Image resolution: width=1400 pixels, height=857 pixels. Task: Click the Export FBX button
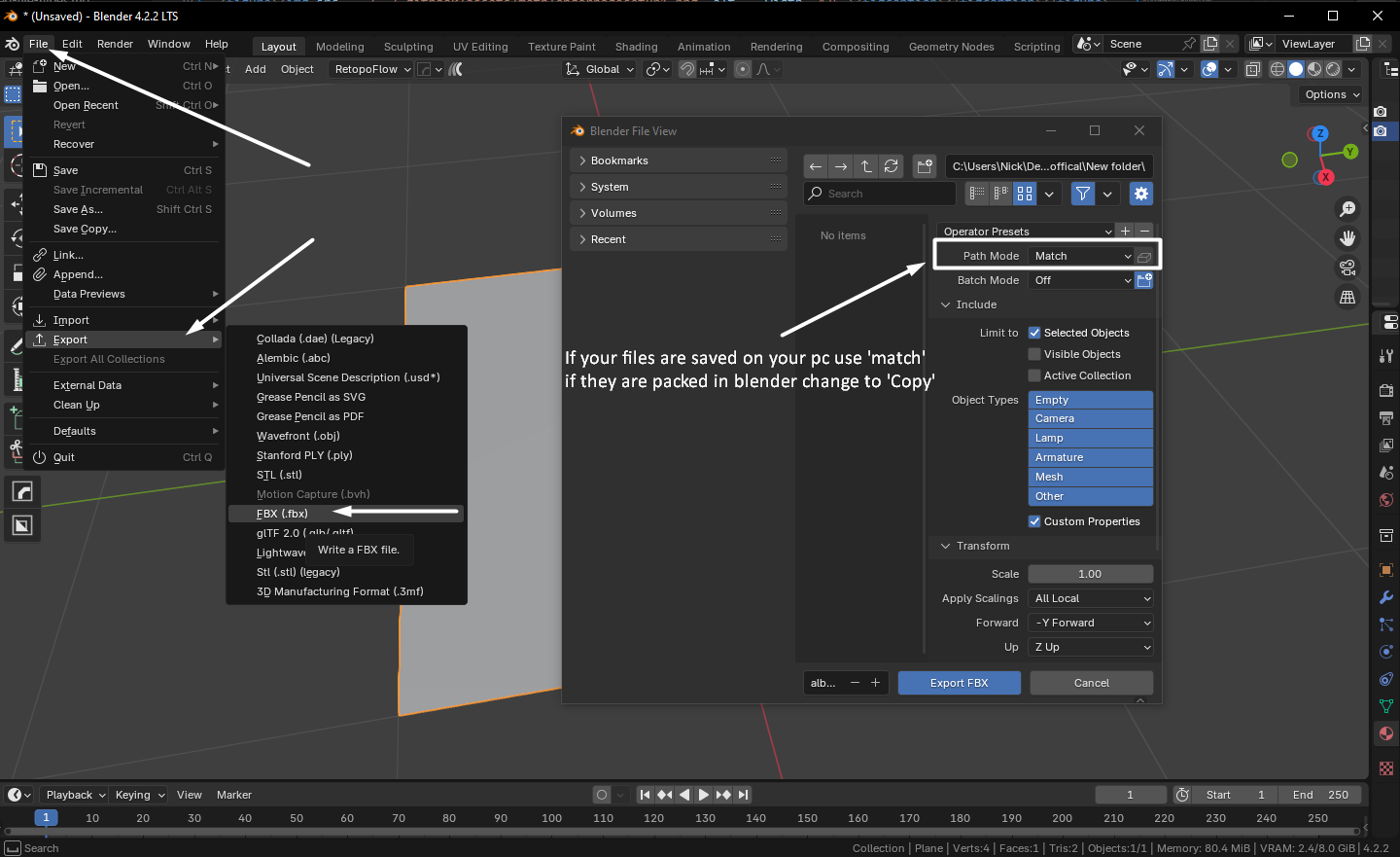(x=959, y=683)
